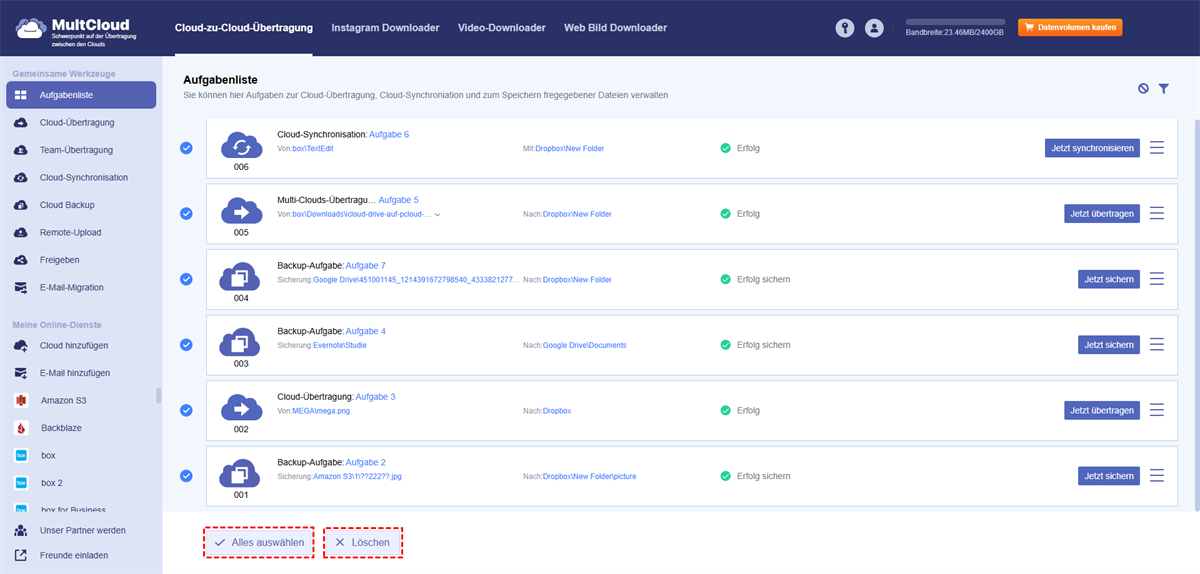Image resolution: width=1200 pixels, height=574 pixels.
Task: Open the user account profile icon
Action: (874, 28)
